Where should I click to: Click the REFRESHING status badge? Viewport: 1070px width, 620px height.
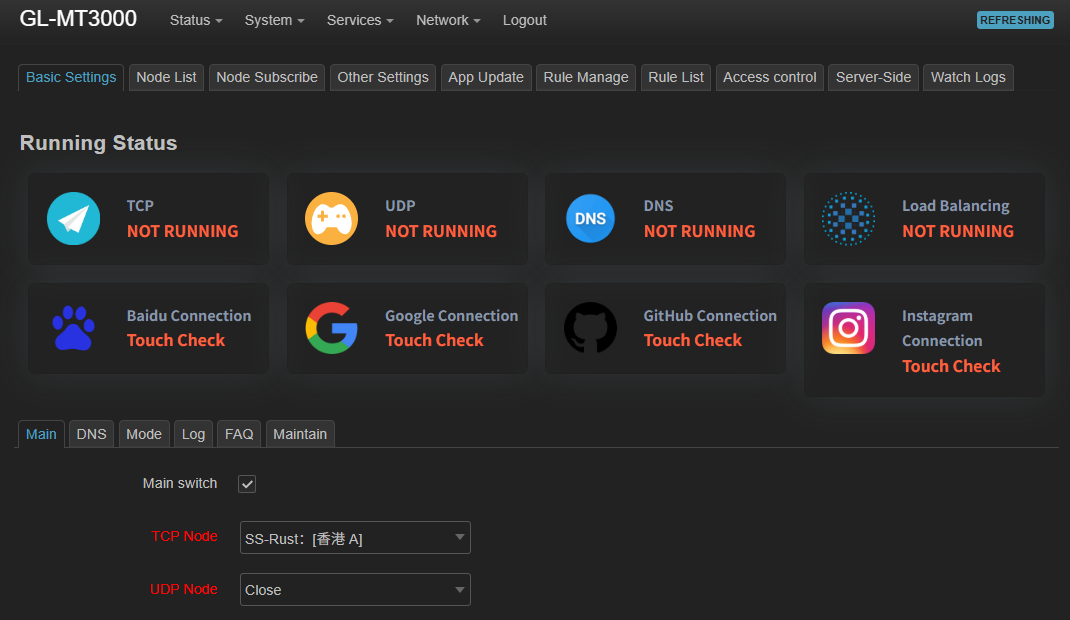1015,20
